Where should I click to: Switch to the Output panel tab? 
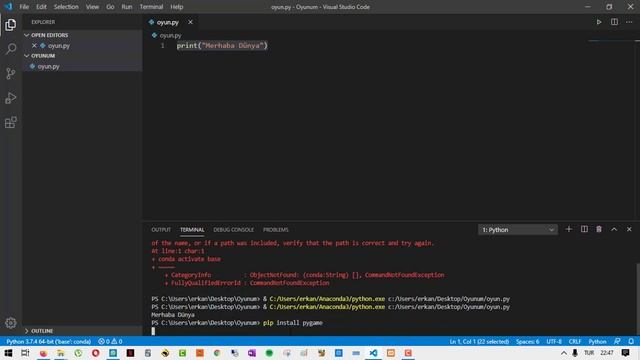(x=161, y=230)
